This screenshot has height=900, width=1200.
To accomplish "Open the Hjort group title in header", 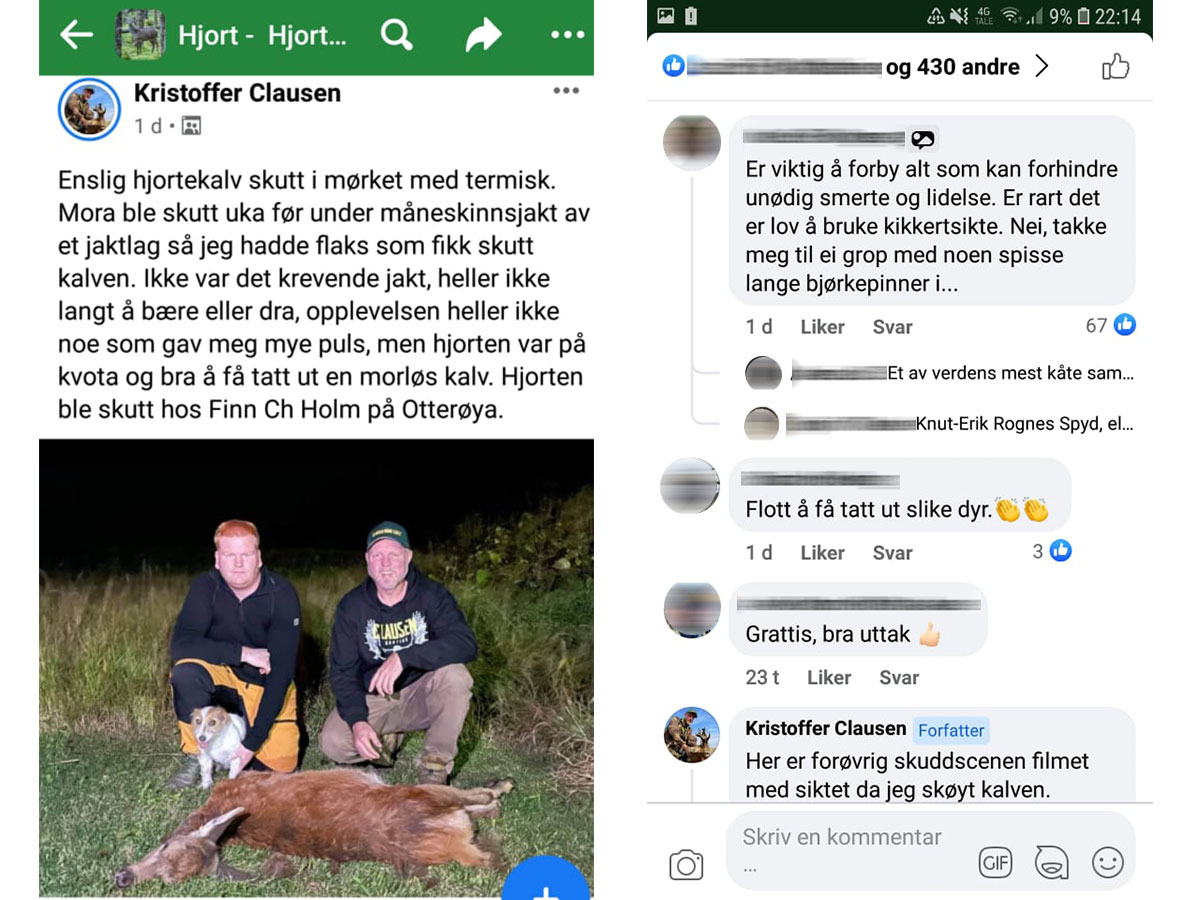I will click(x=262, y=36).
